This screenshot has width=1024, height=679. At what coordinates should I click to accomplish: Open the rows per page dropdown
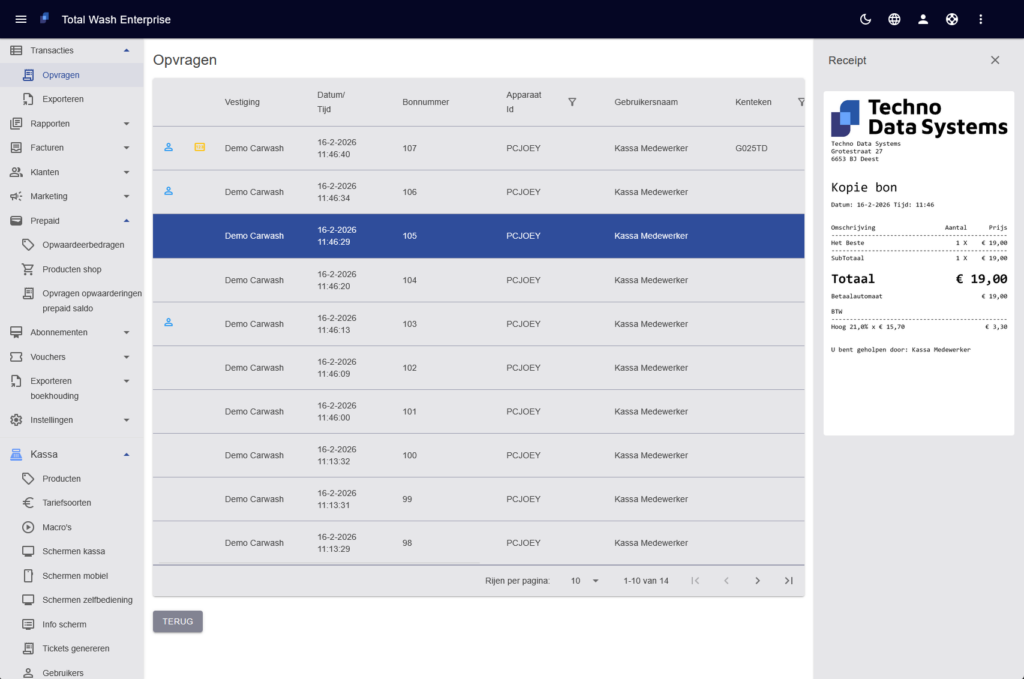coord(584,581)
